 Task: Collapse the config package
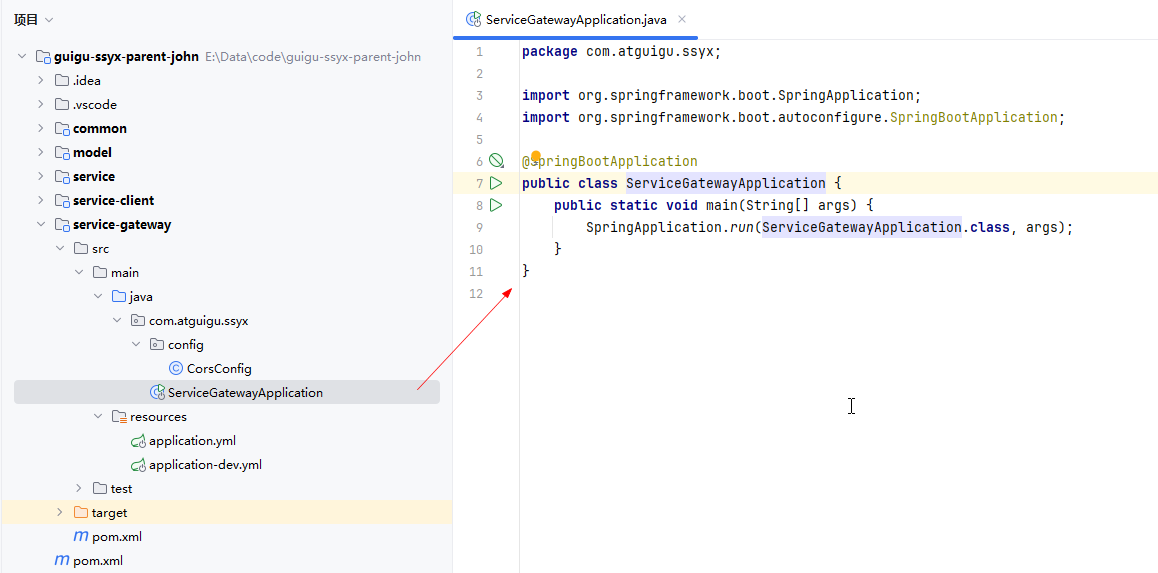[136, 345]
